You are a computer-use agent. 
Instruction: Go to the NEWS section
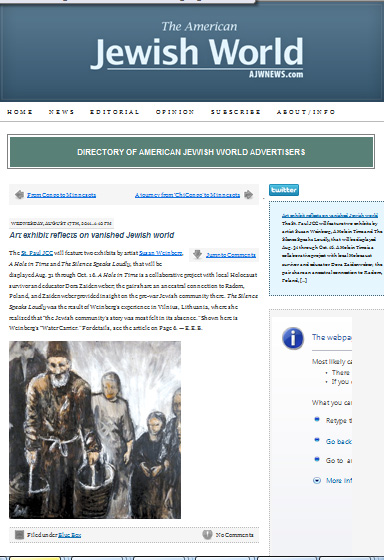coord(61,112)
